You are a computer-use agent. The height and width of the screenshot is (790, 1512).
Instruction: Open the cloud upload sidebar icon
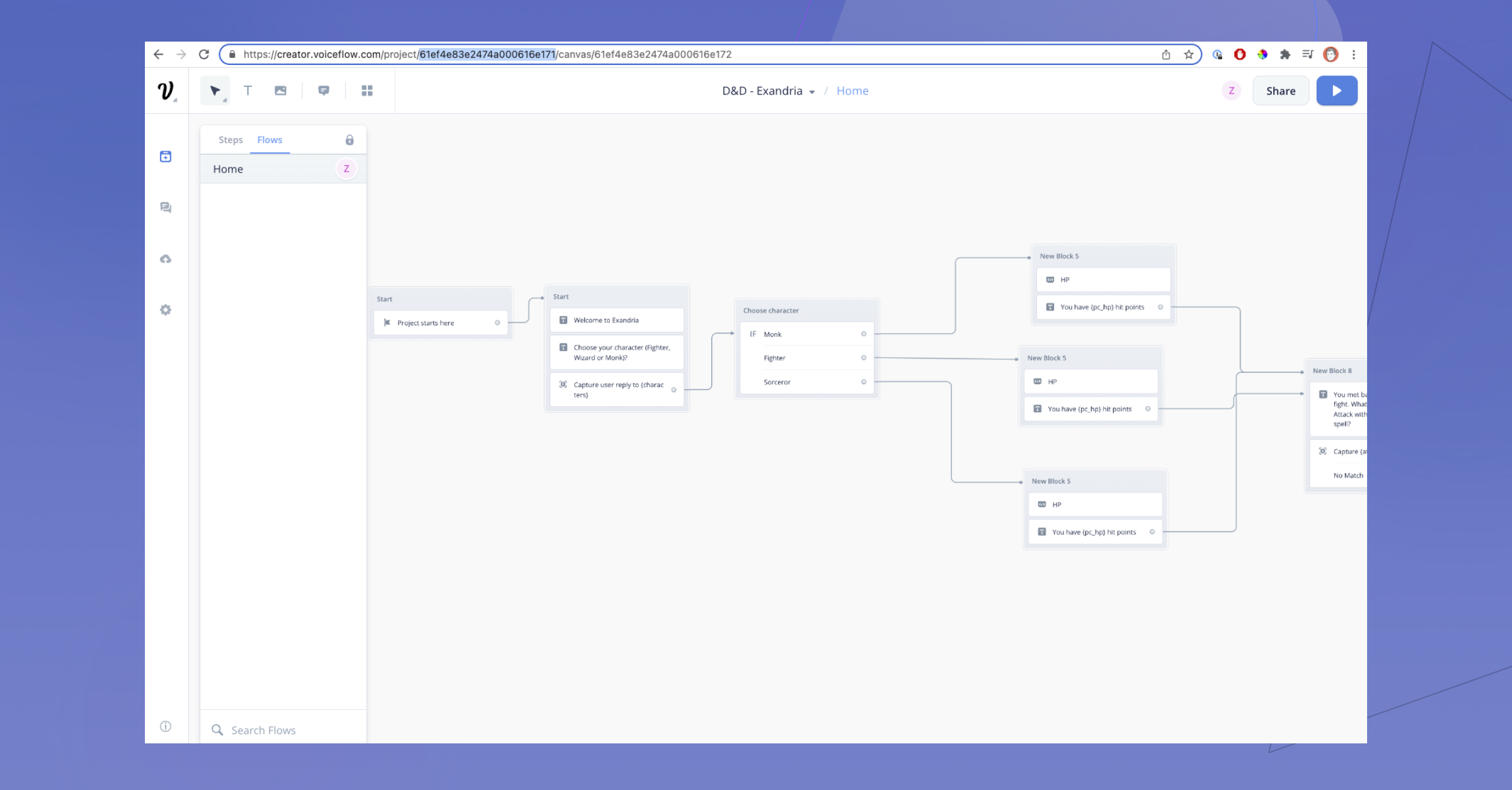pos(166,259)
